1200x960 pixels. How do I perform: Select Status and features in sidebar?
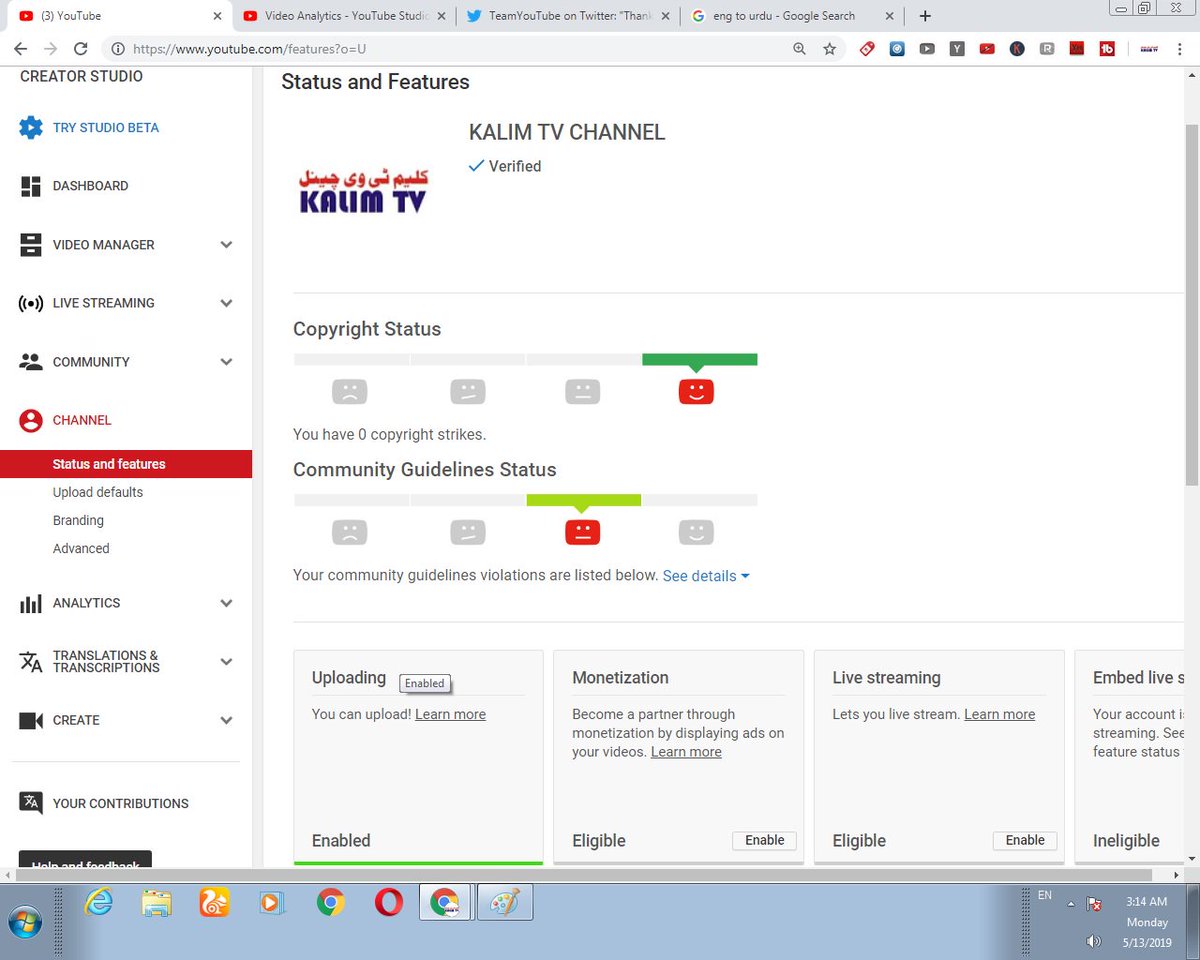(126, 464)
